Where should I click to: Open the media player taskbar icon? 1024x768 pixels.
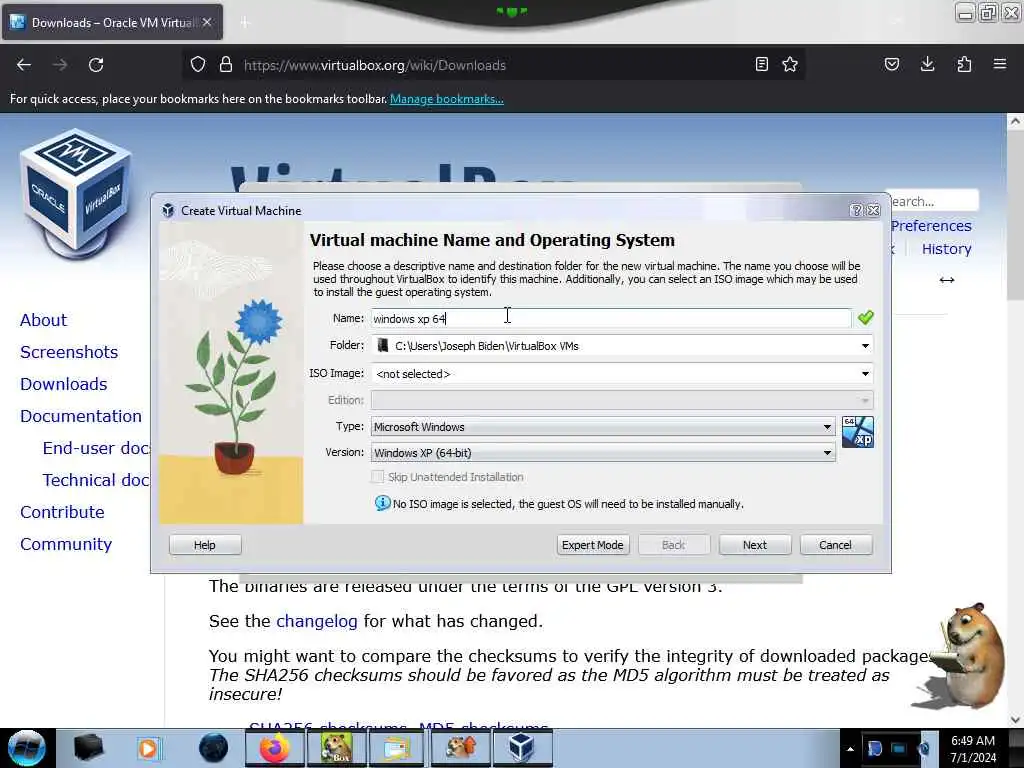[148, 748]
